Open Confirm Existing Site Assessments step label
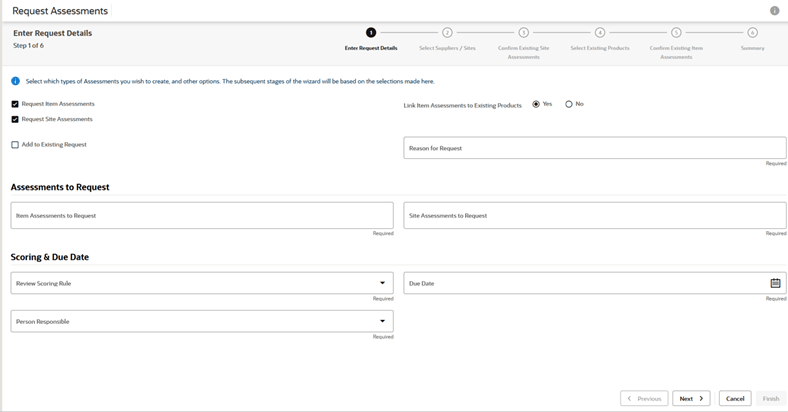The width and height of the screenshot is (788, 412). pyautogui.click(x=523, y=52)
